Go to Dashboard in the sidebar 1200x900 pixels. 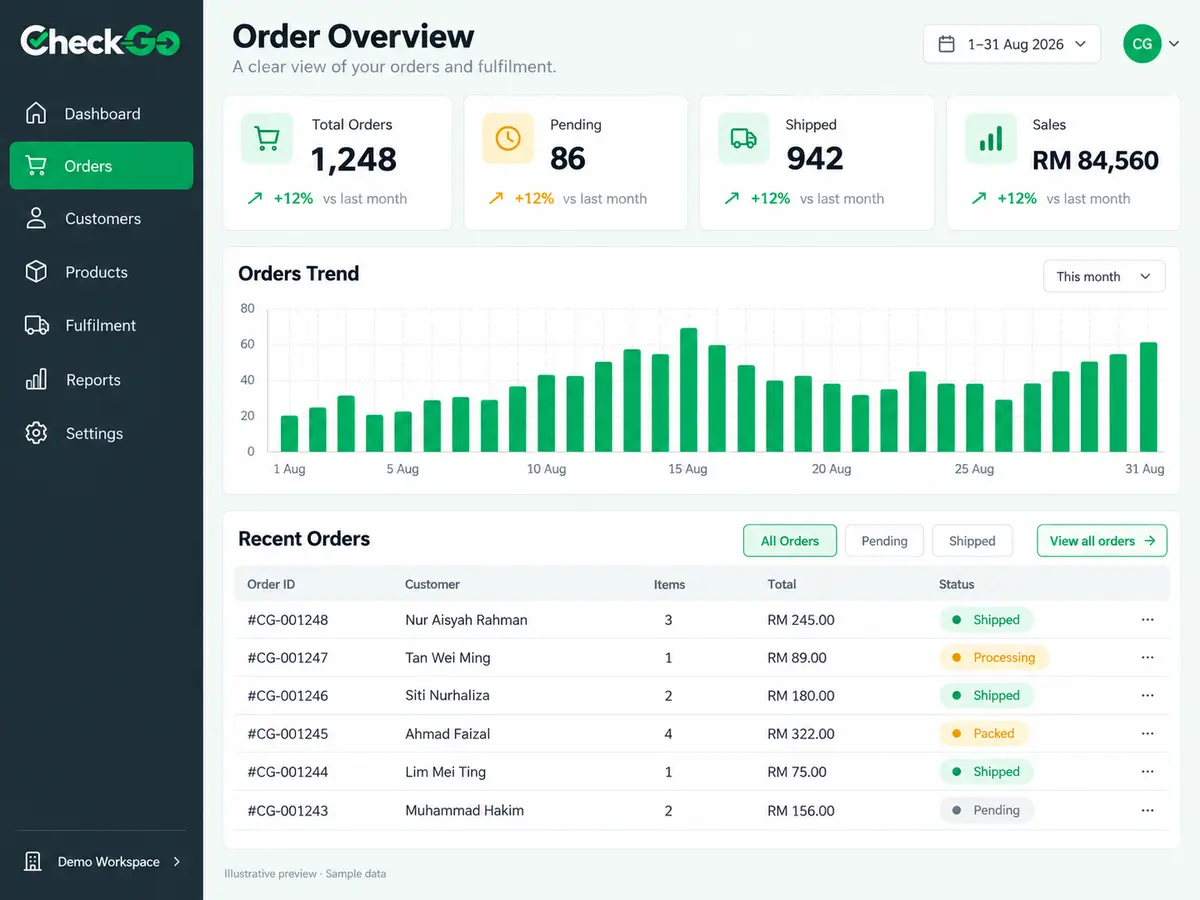coord(101,113)
